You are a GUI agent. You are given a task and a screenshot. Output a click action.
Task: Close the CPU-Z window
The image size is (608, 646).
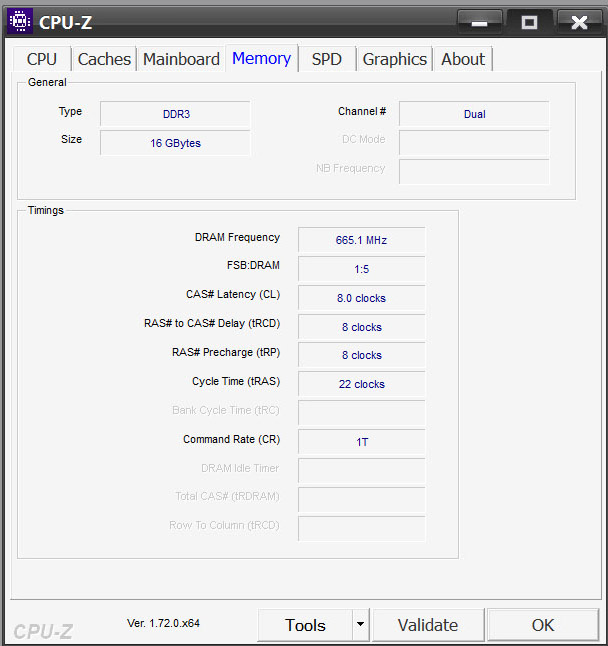pos(579,23)
